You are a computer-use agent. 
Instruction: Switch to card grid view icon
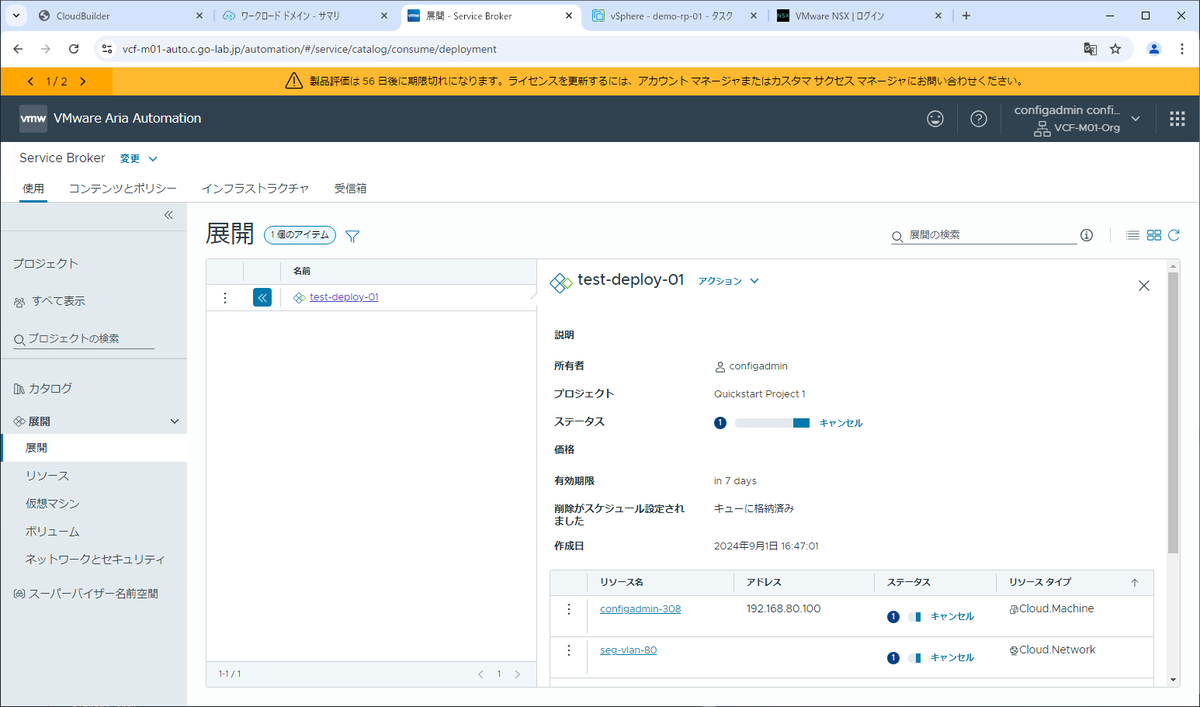(x=1154, y=235)
